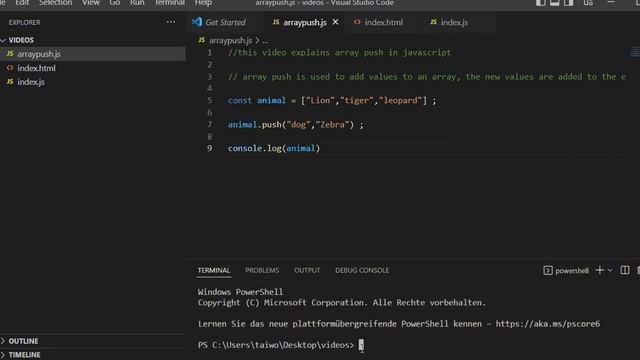Click the HTML file icon of index.html in Explorer
The image size is (640, 360).
click(x=10, y=68)
